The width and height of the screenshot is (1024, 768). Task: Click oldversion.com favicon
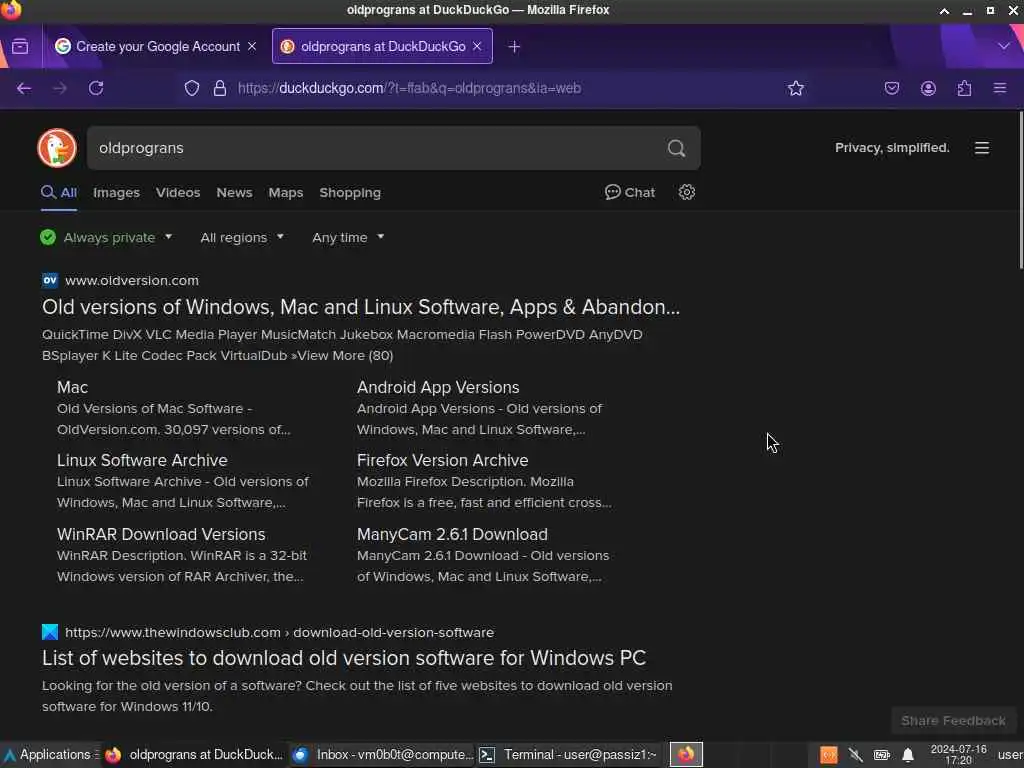click(50, 280)
